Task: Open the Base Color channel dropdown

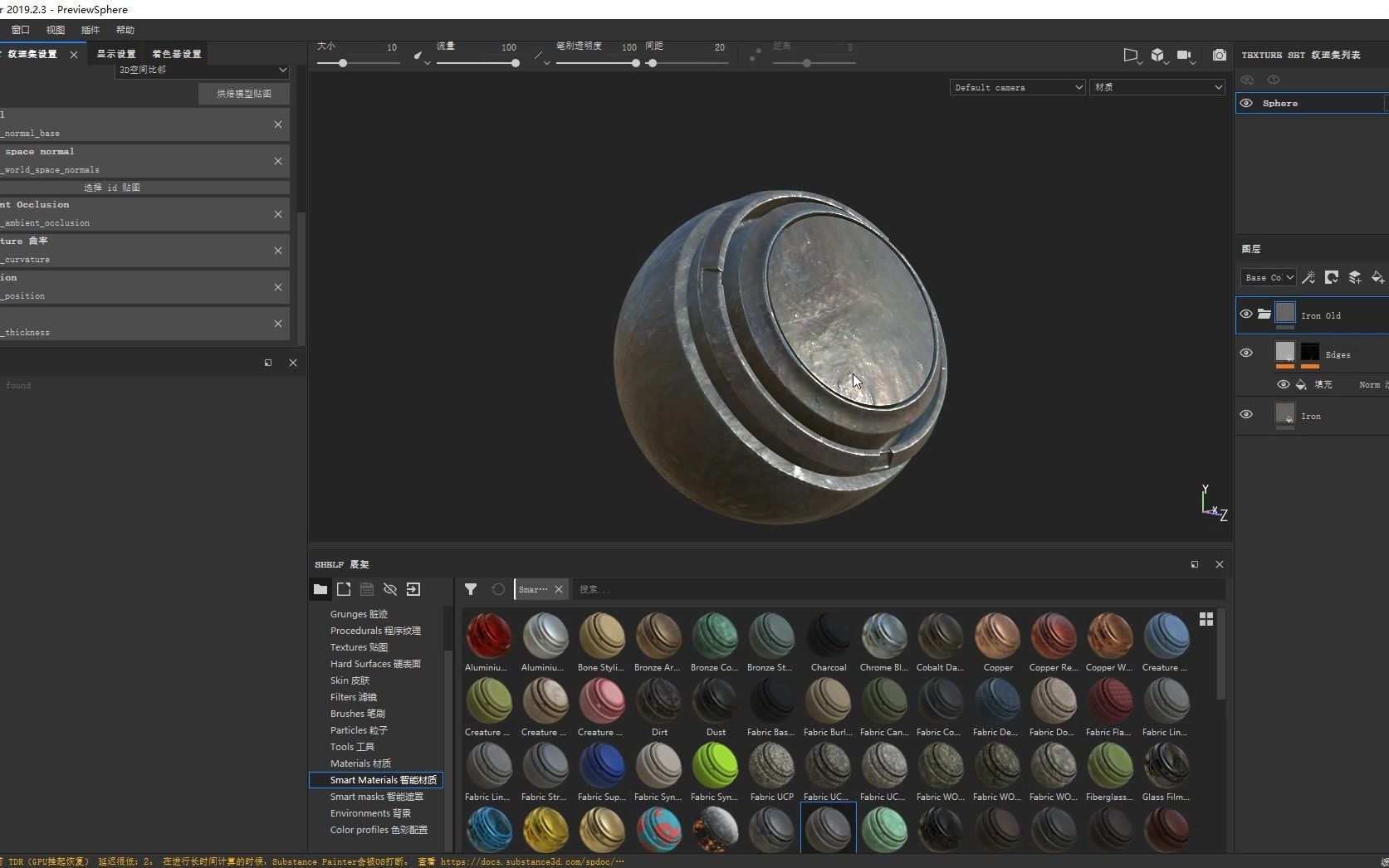Action: [x=1269, y=277]
